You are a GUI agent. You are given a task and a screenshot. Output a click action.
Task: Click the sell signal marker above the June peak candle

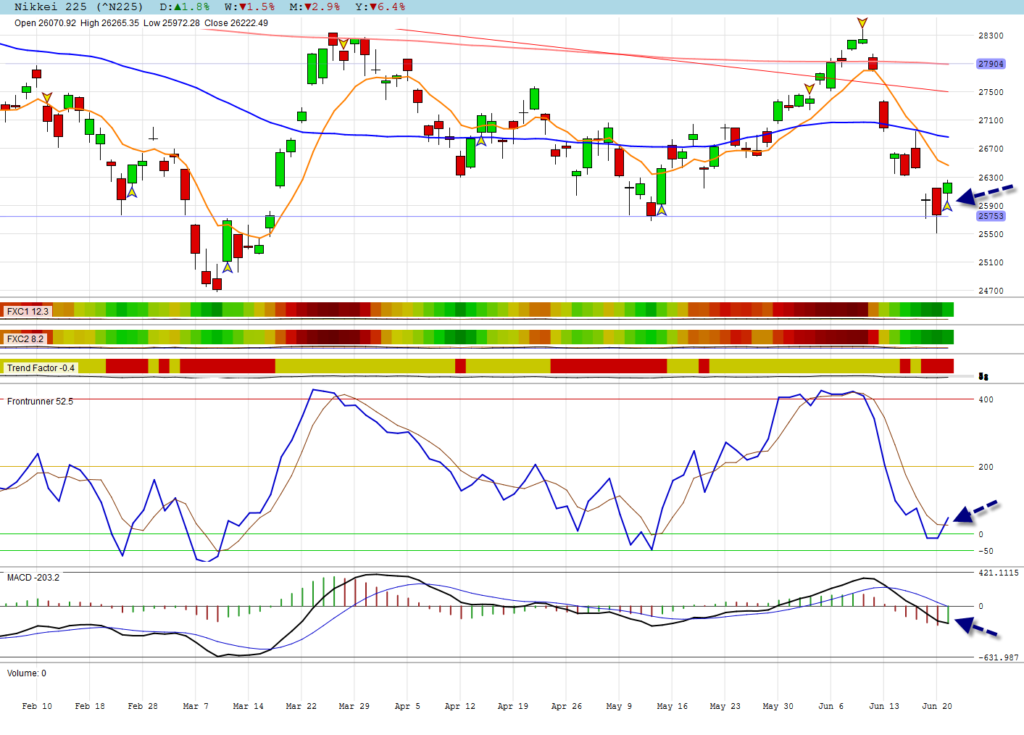coord(863,23)
